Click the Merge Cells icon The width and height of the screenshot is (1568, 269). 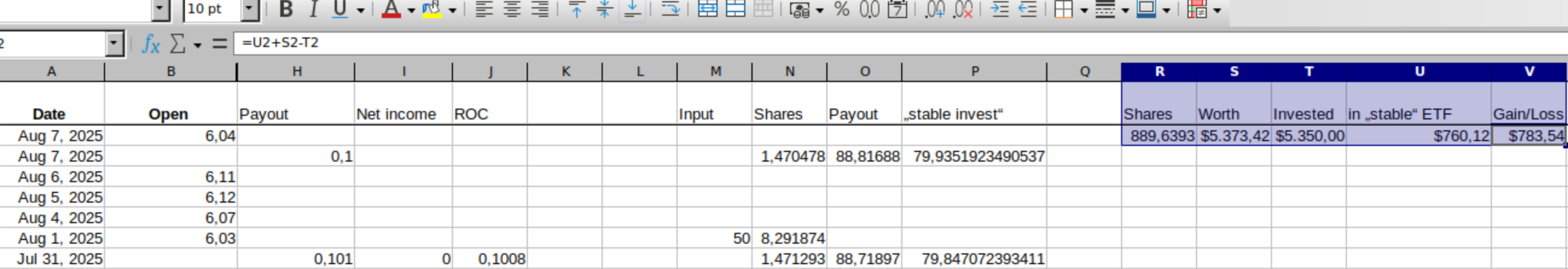[735, 9]
